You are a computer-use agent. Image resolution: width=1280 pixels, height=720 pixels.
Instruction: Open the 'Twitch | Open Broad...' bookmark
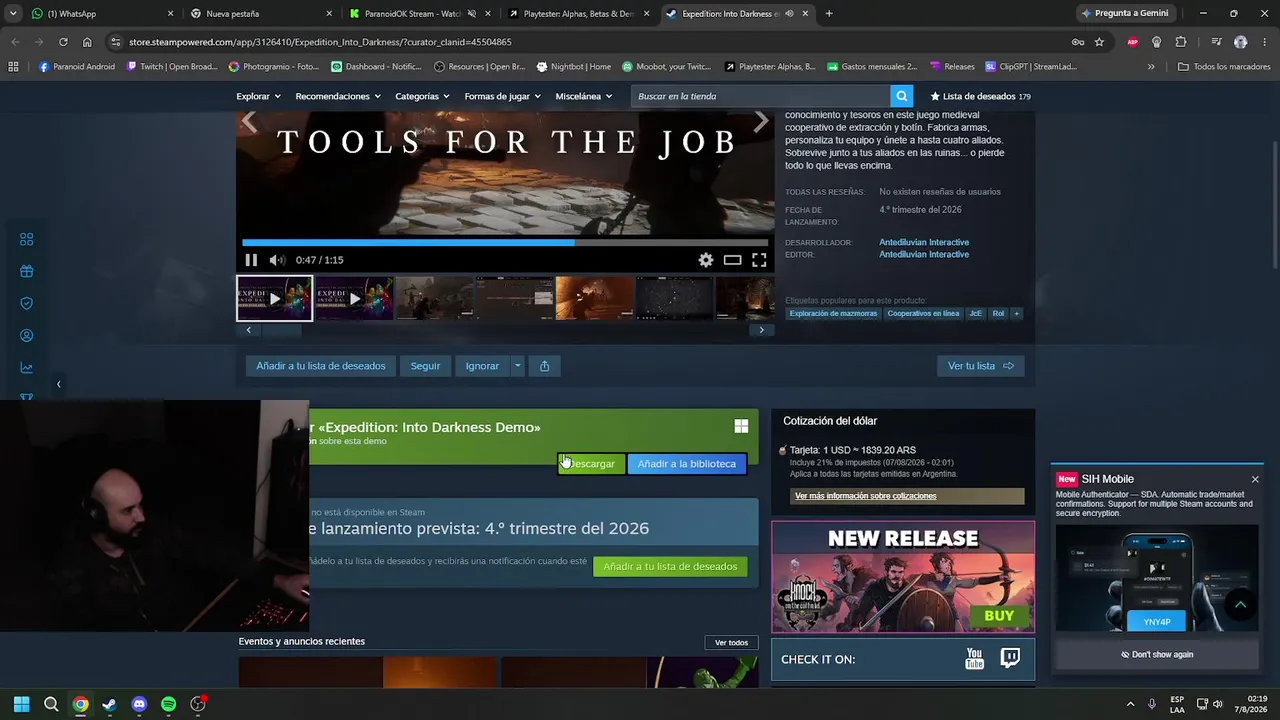tap(174, 67)
